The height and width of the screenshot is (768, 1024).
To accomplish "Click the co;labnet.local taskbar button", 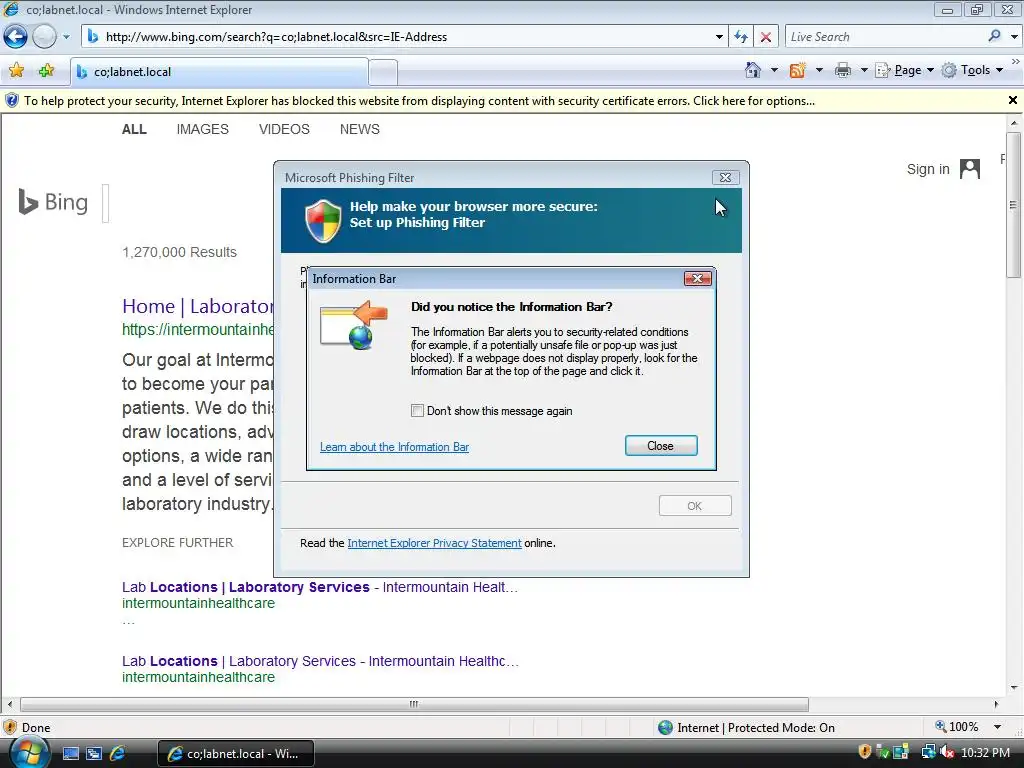I will (x=236, y=754).
